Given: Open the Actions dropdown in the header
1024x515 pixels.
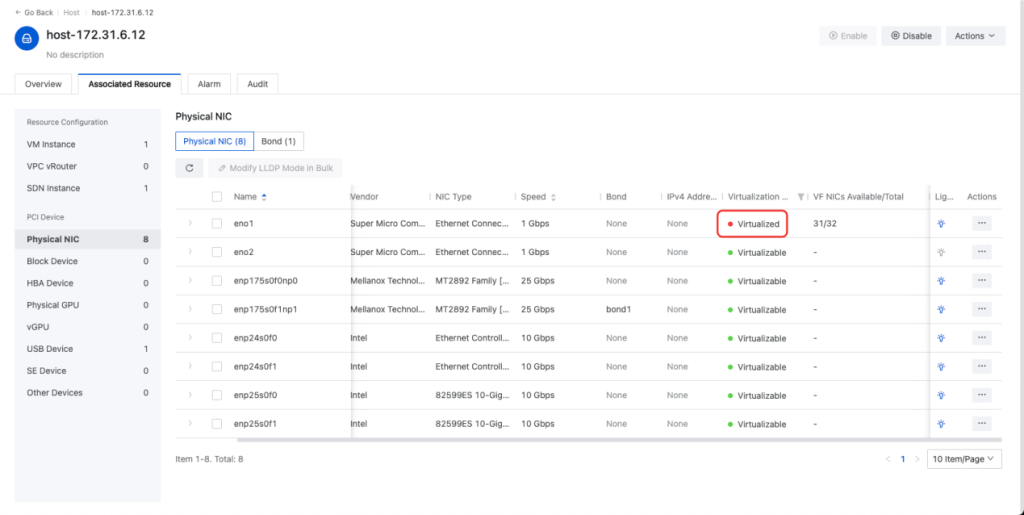Looking at the screenshot, I should (974, 36).
